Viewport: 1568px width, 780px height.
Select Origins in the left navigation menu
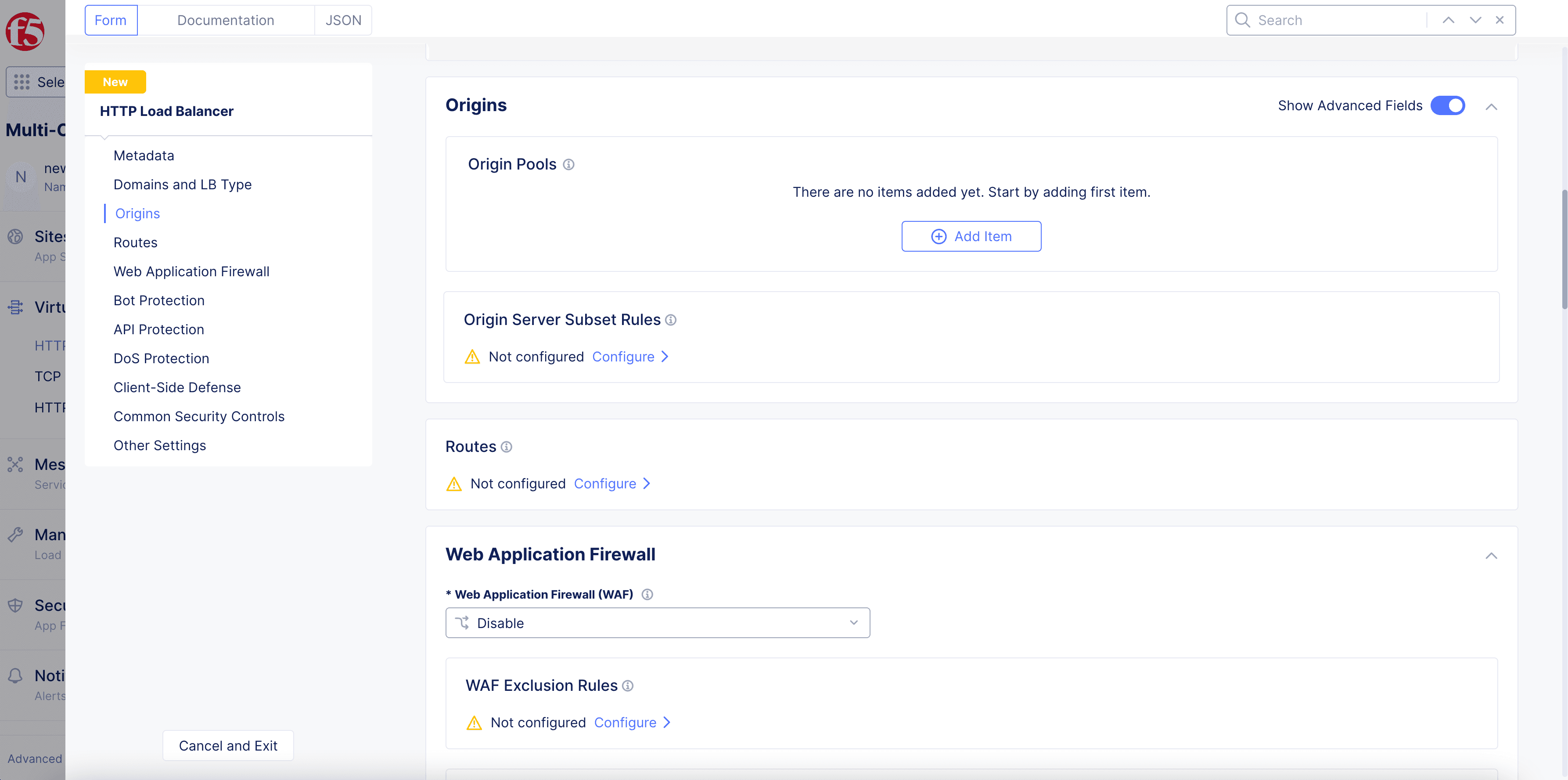click(x=137, y=213)
